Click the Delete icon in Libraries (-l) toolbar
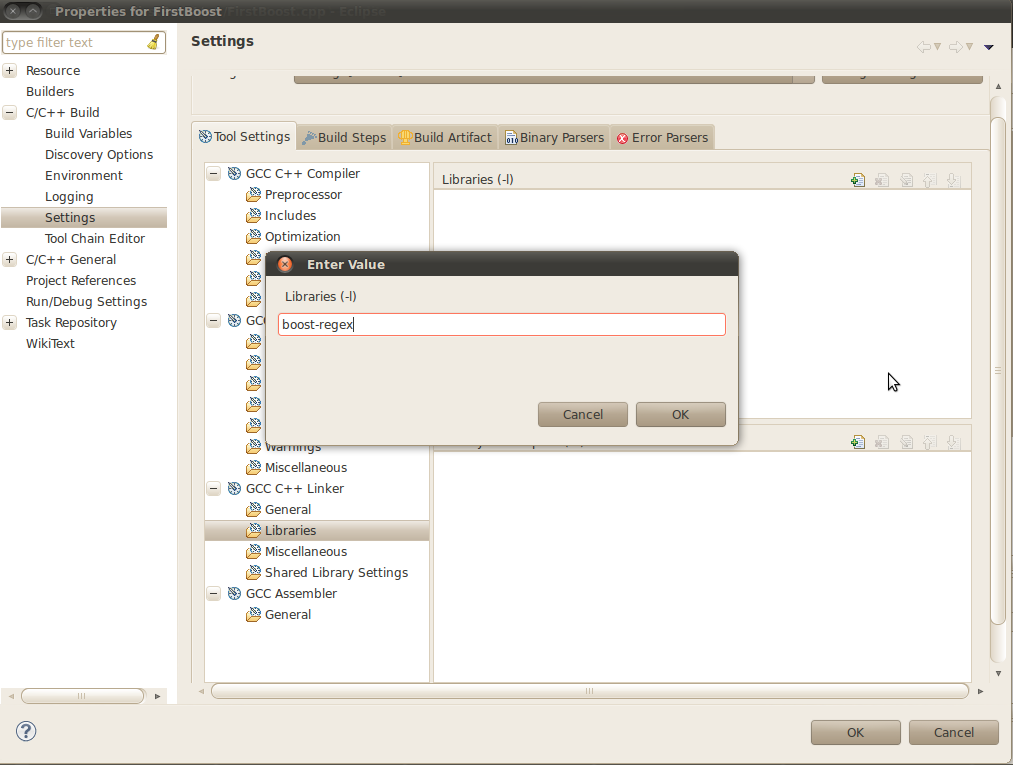Screen dimensions: 1013x765 (x=882, y=180)
